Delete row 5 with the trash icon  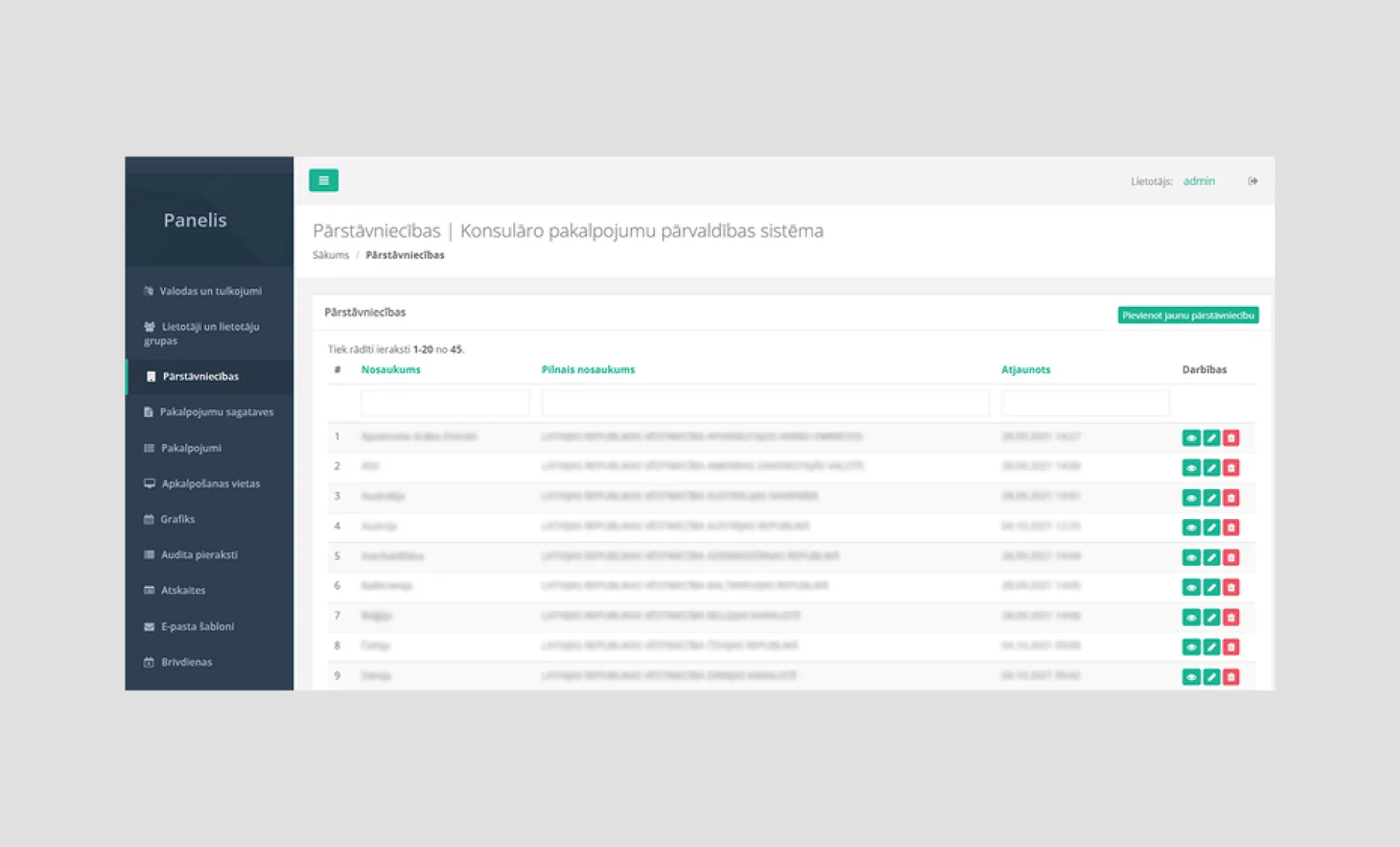point(1231,558)
